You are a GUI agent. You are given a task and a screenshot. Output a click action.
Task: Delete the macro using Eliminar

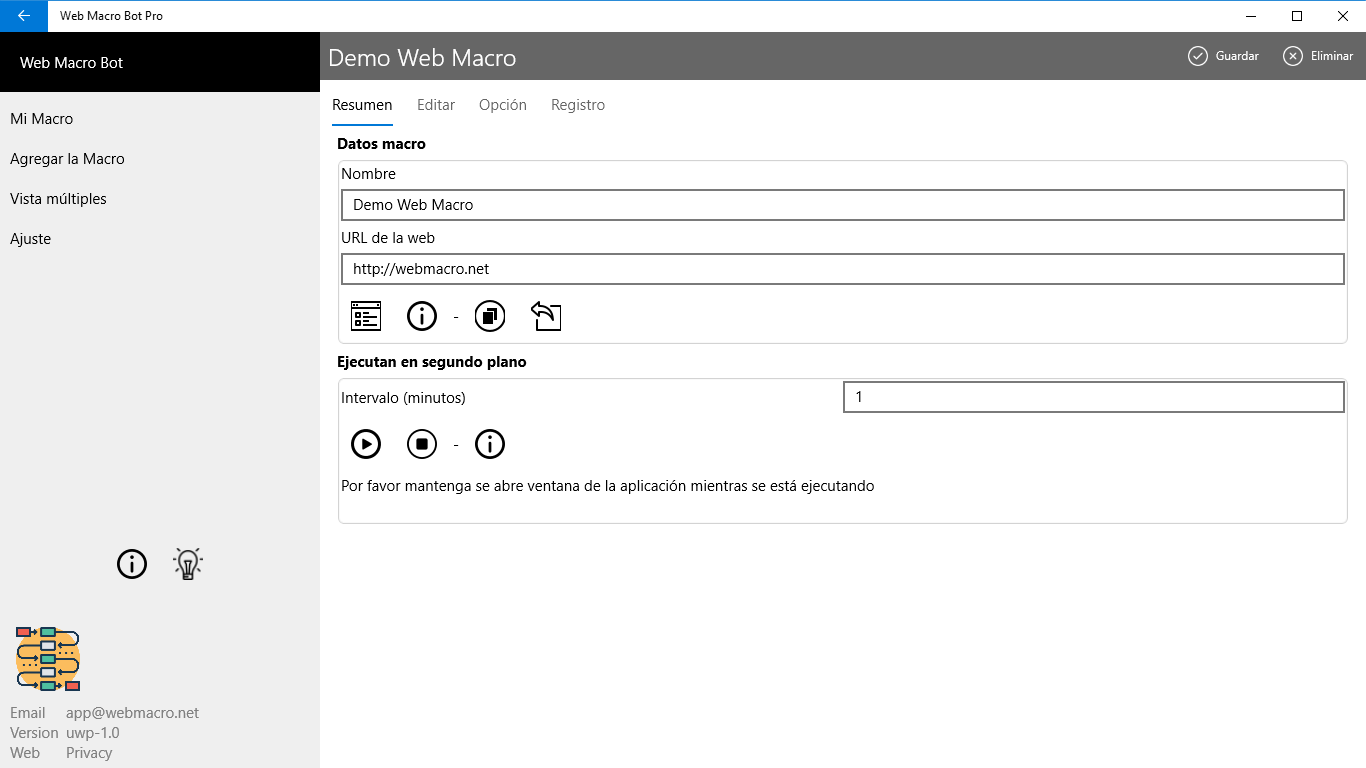1318,56
